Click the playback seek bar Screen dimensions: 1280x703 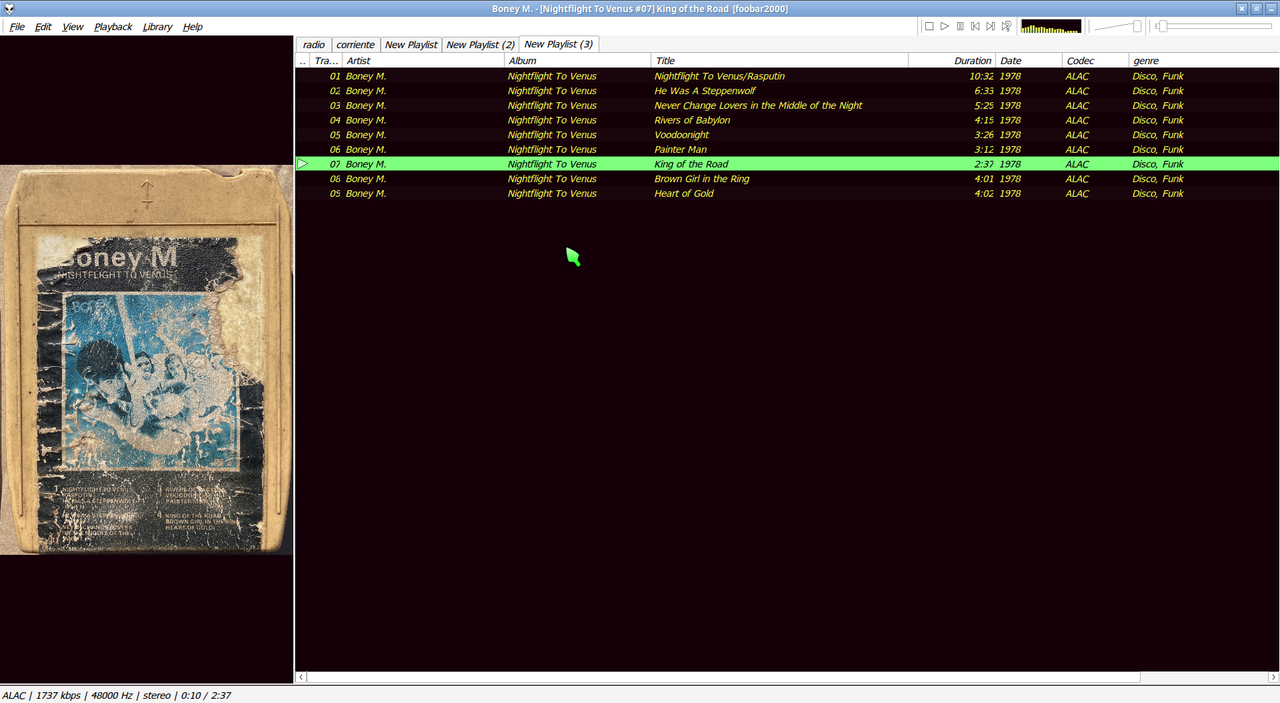[1213, 26]
